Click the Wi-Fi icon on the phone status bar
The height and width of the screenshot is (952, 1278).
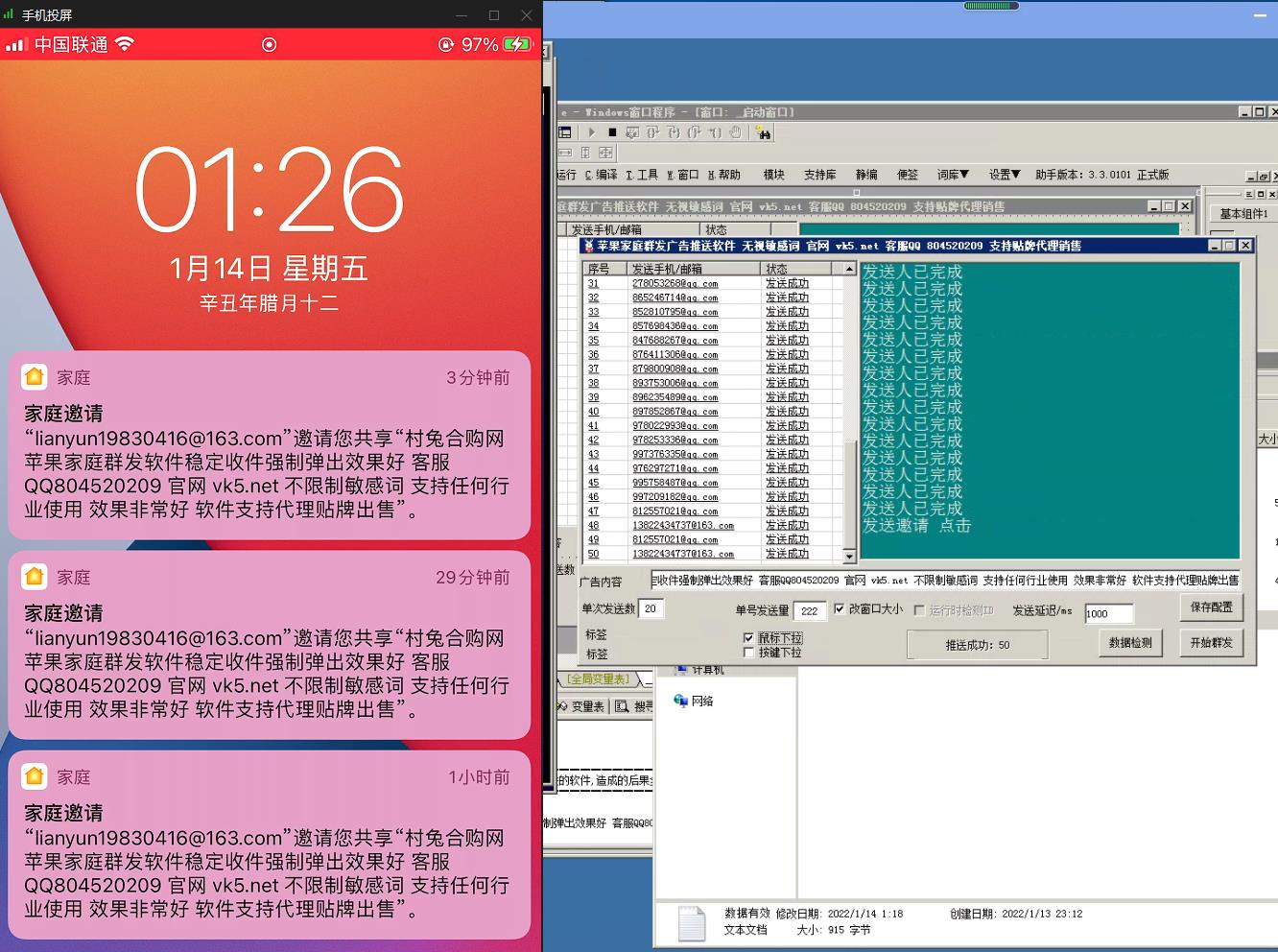tap(126, 43)
